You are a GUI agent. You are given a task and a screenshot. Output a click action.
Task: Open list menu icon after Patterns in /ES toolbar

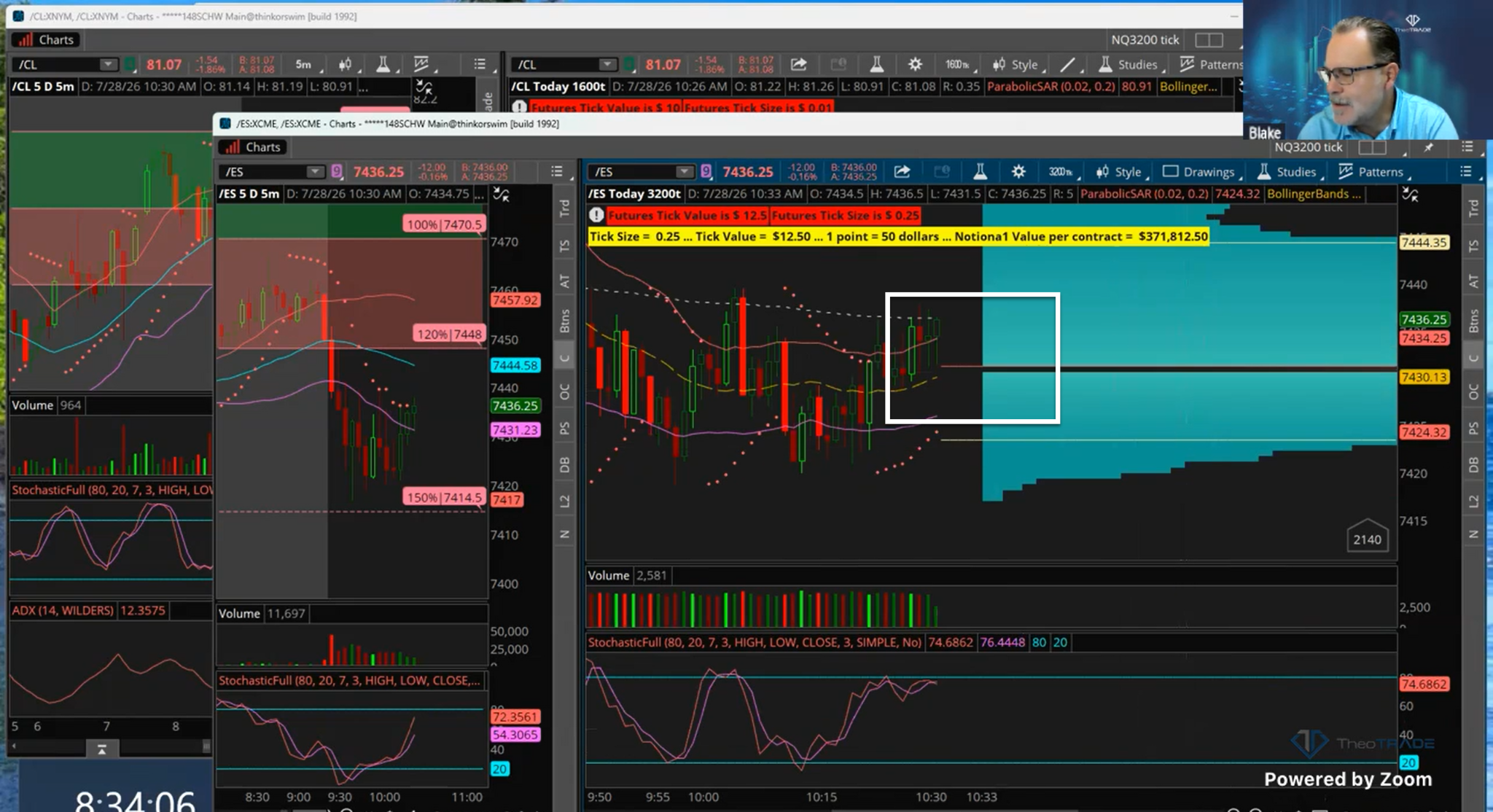click(1466, 171)
